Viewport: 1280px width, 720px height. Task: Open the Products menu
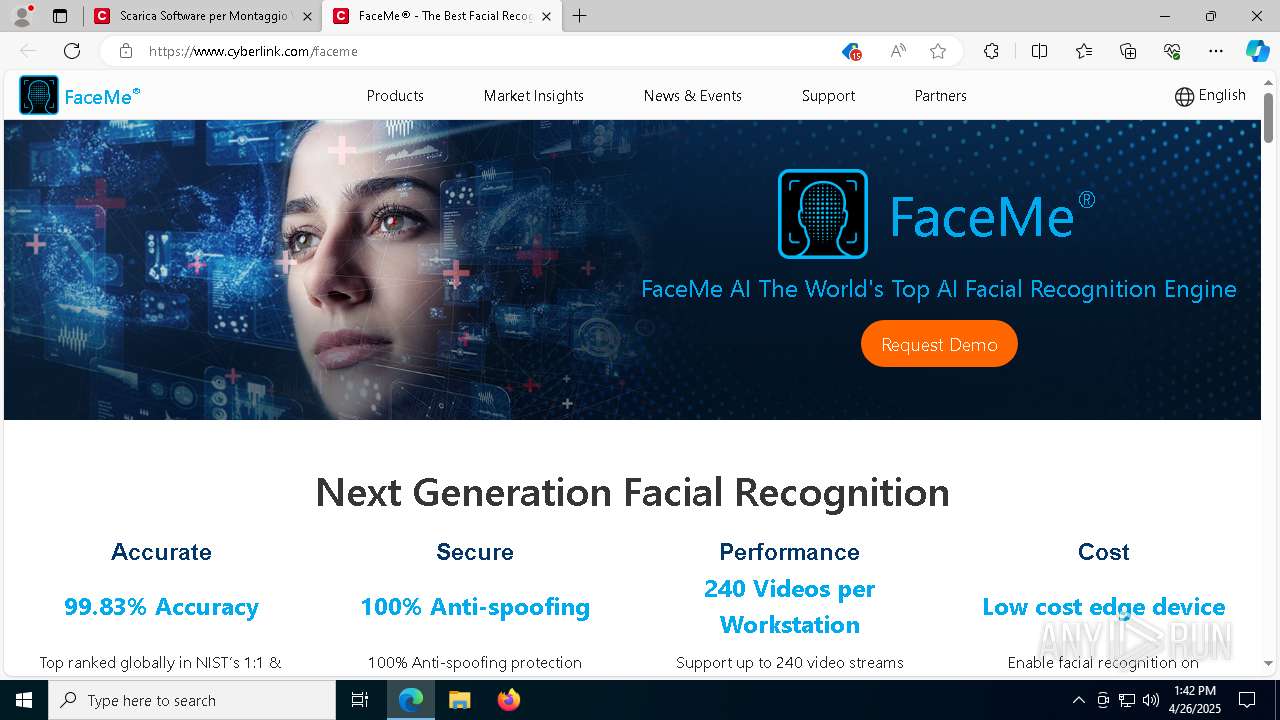click(x=395, y=96)
